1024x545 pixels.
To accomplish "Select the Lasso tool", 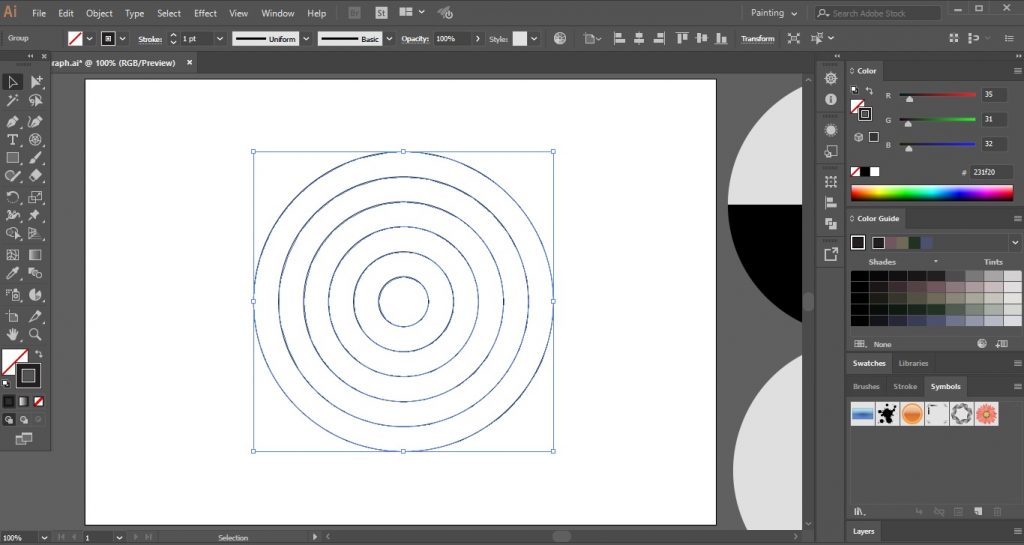I will pyautogui.click(x=36, y=101).
